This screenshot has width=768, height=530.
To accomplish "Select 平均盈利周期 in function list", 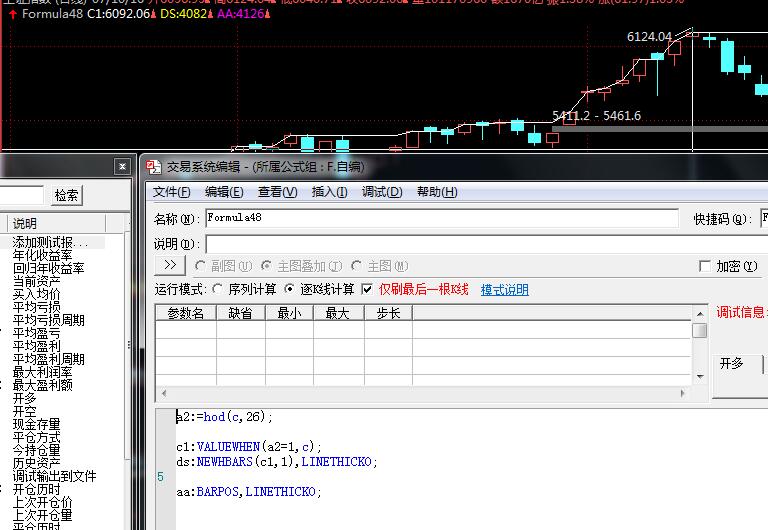I will (x=48, y=359).
